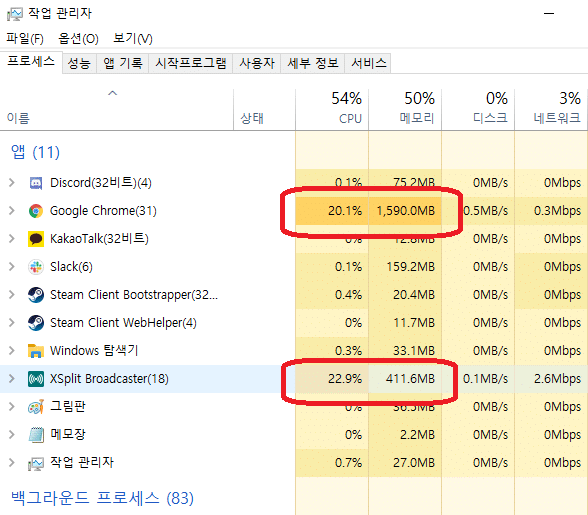Viewport: 588px width, 515px height.
Task: Expand the KakaoTalk process group
Action: click(x=12, y=239)
